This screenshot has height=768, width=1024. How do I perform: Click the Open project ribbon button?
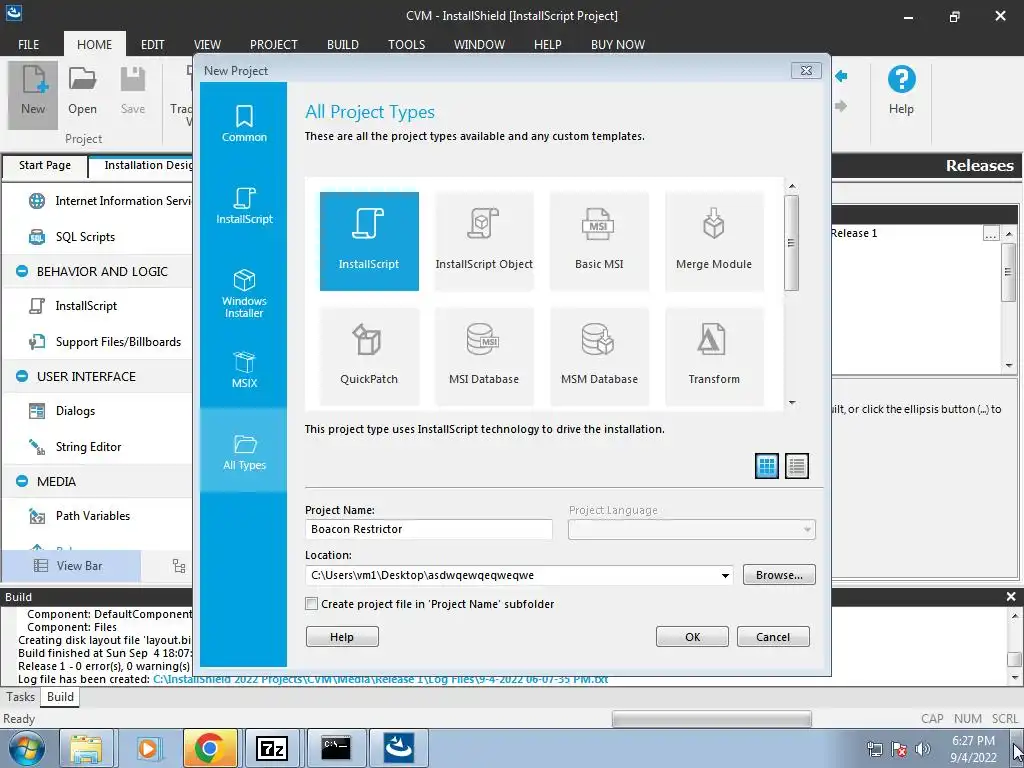pos(82,91)
